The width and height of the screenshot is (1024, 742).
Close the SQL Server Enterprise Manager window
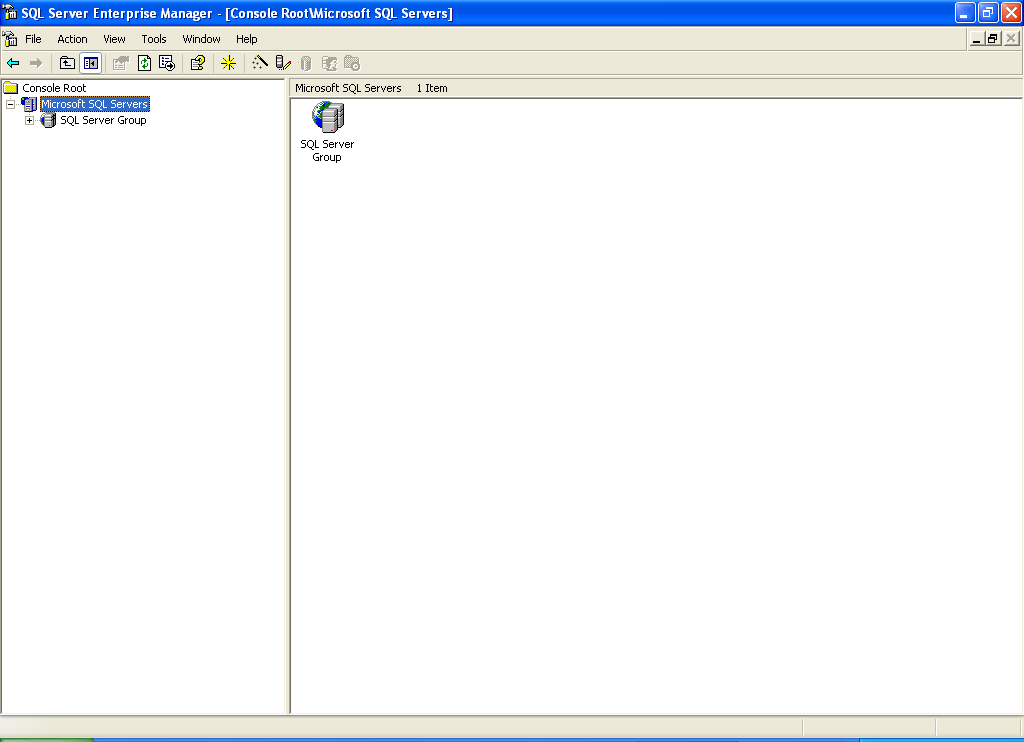[x=1011, y=12]
